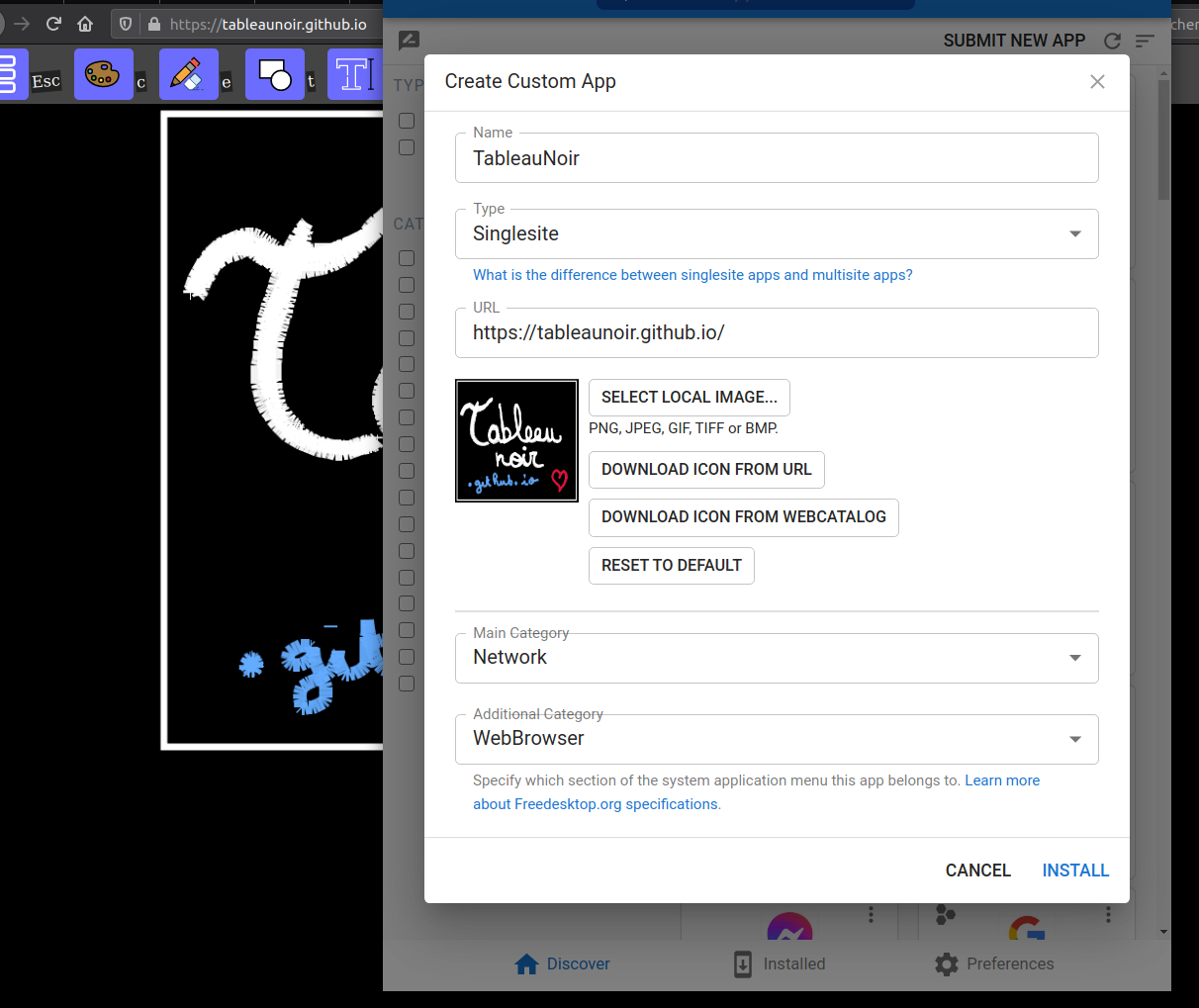Tick the first checkbox under the TYP heading

(407, 121)
